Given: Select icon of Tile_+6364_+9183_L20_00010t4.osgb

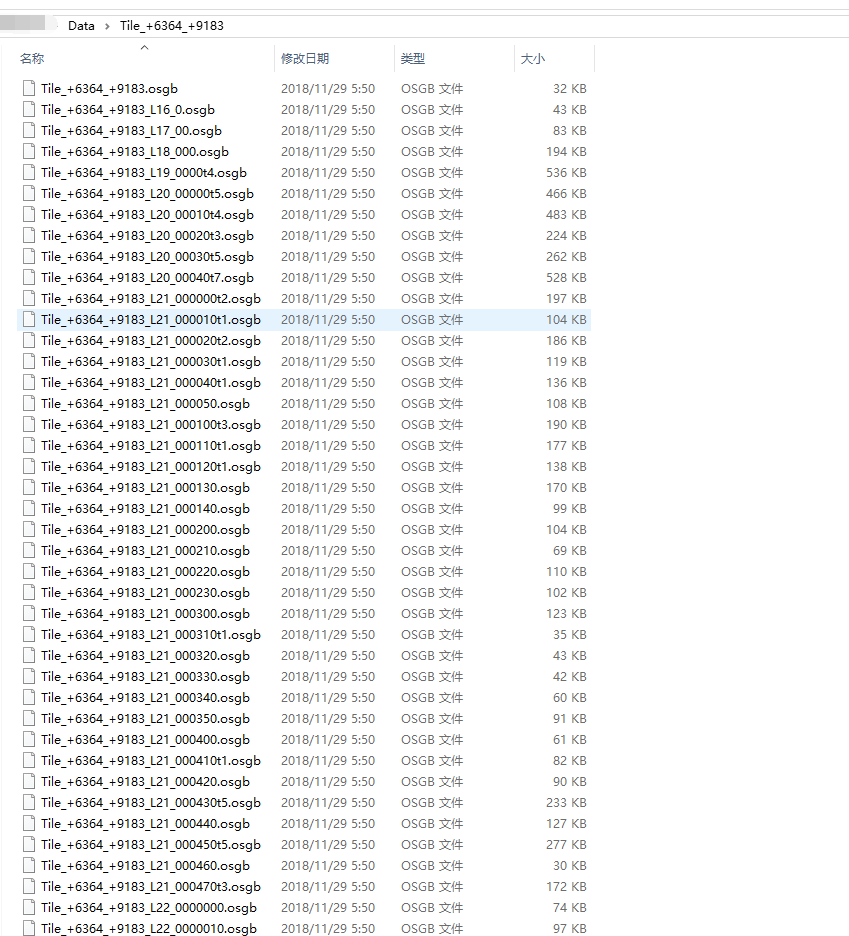Looking at the screenshot, I should [x=29, y=215].
